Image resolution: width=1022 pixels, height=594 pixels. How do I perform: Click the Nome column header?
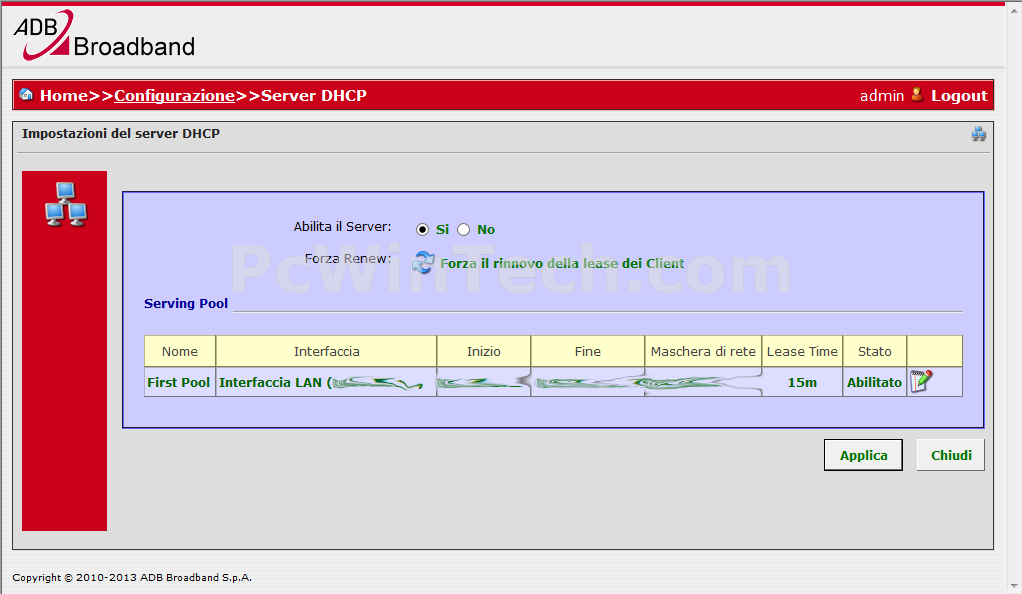(180, 351)
